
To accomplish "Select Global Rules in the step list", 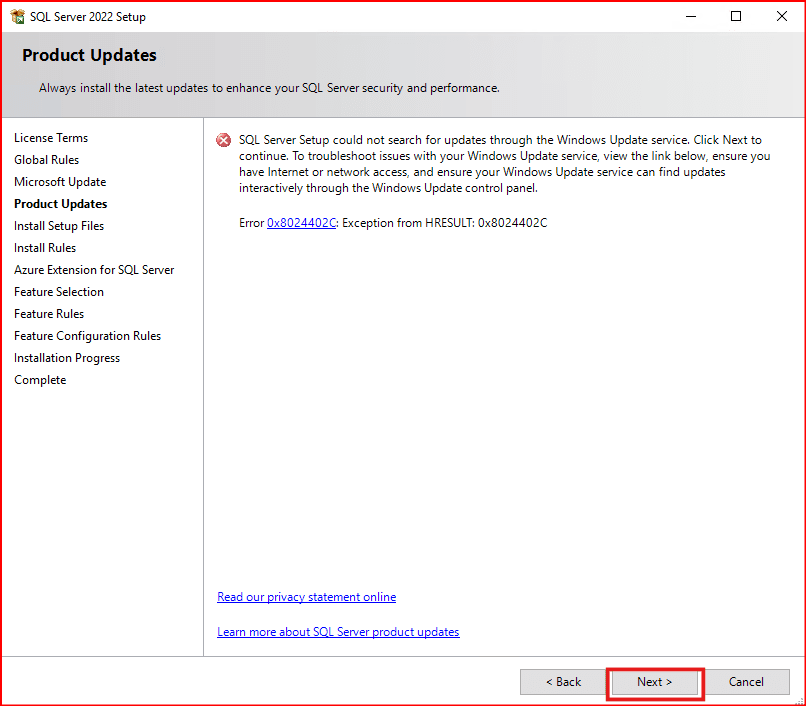I will pos(46,160).
